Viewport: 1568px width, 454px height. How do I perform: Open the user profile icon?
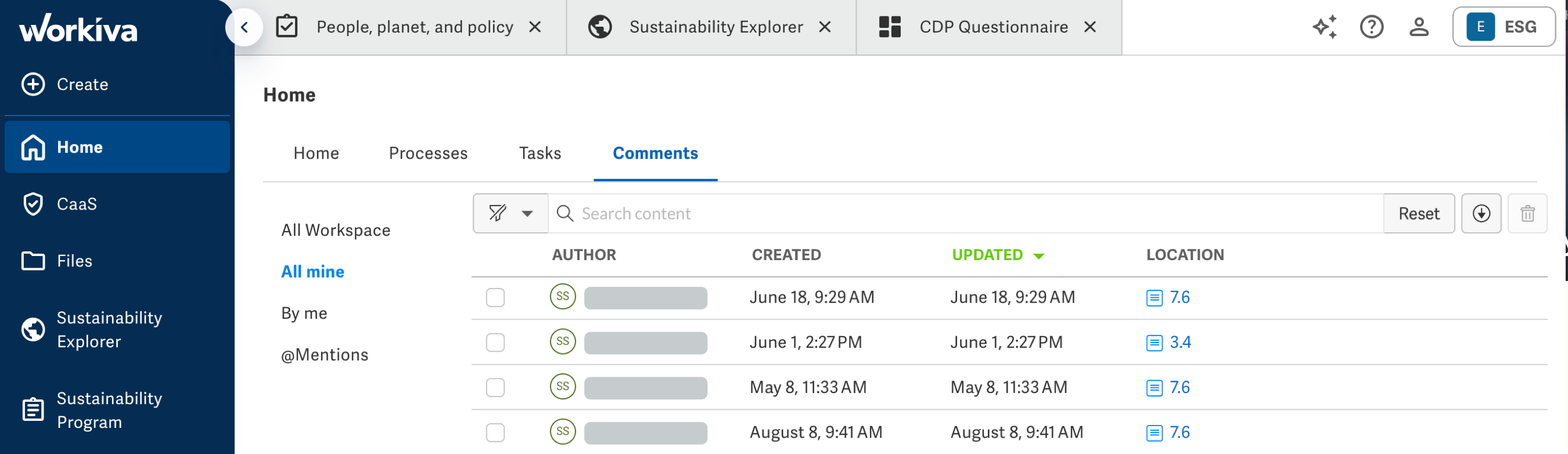tap(1418, 27)
